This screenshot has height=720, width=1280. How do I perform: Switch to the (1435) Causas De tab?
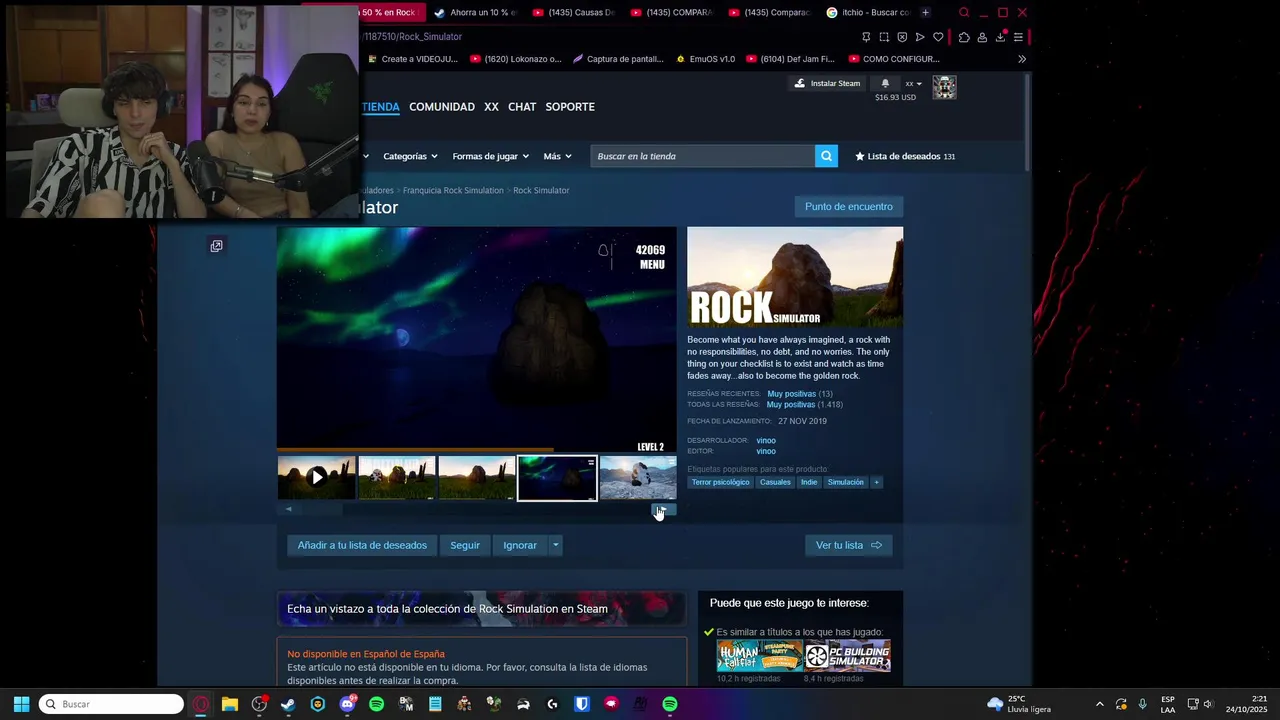click(x=572, y=13)
